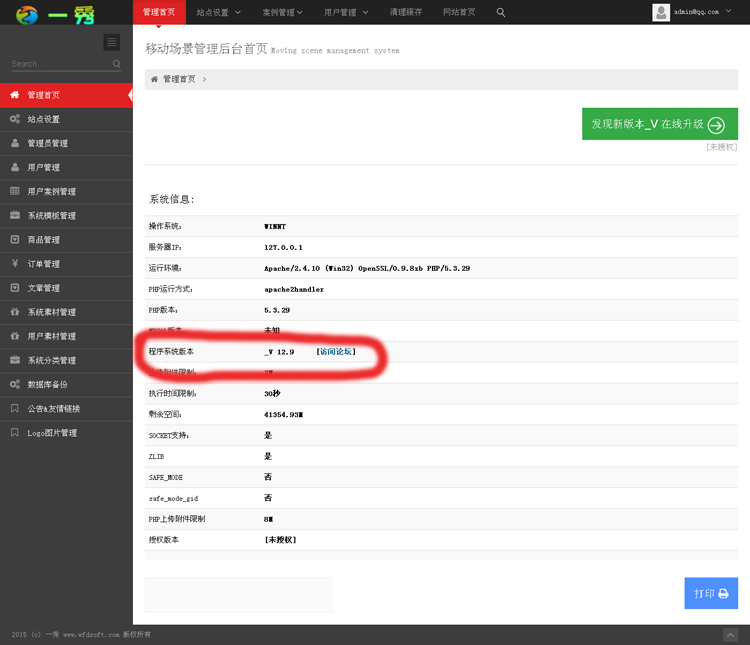Click the 未授权 text under upgrade button
This screenshot has height=645, width=750.
tap(721, 147)
